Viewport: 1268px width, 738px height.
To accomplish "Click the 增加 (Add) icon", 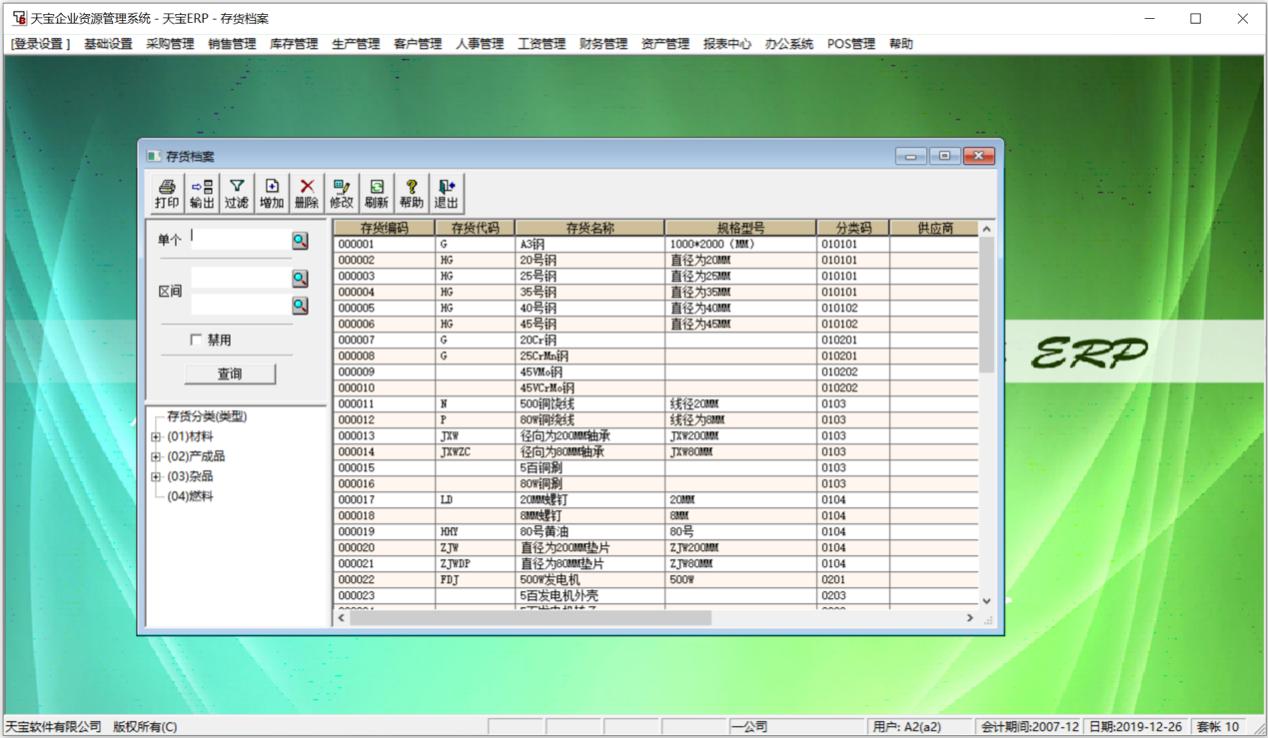I will tap(271, 190).
